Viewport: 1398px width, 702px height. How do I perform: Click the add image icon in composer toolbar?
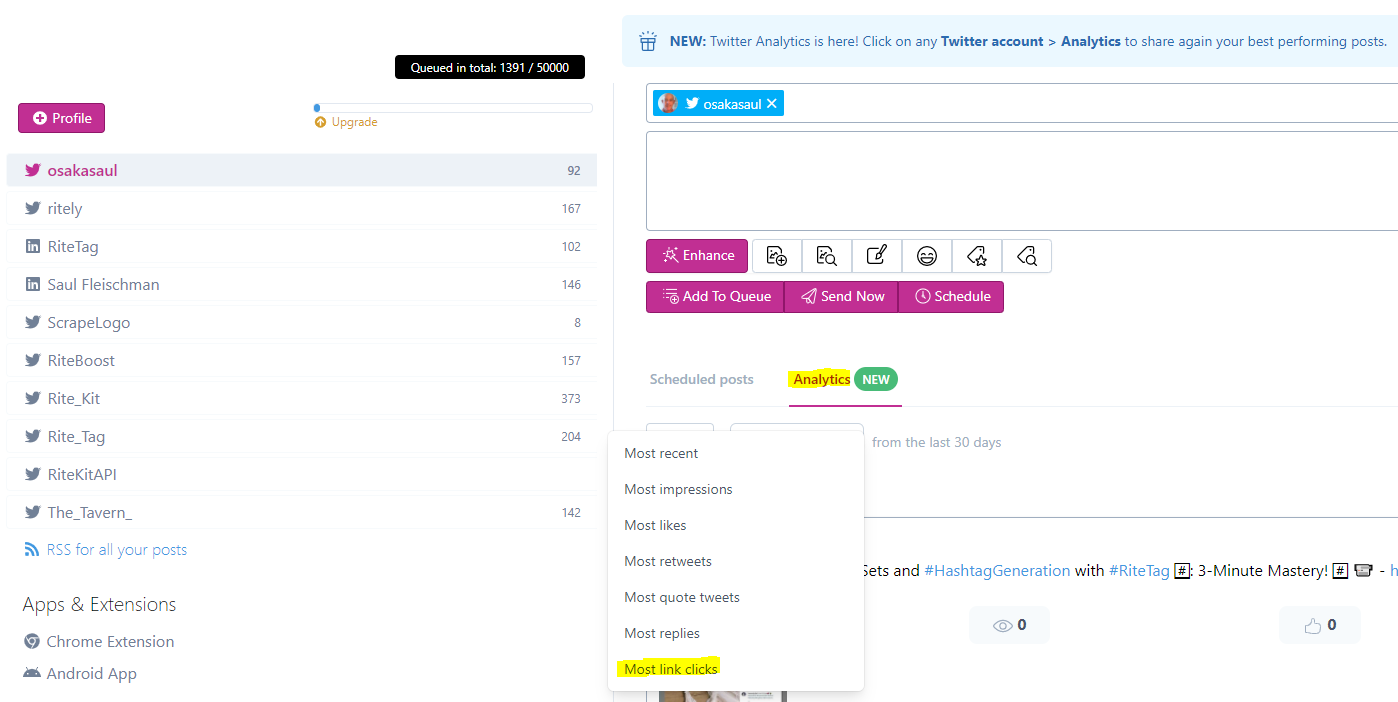777,256
